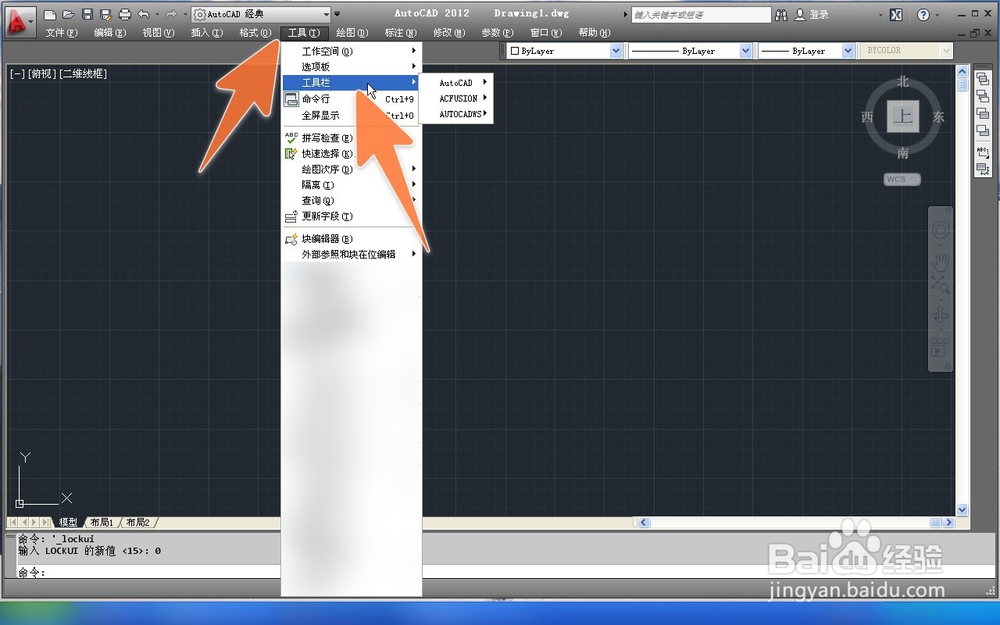1000x625 pixels.
Task: Select 全屏显示 menu entry
Action: tap(351, 115)
